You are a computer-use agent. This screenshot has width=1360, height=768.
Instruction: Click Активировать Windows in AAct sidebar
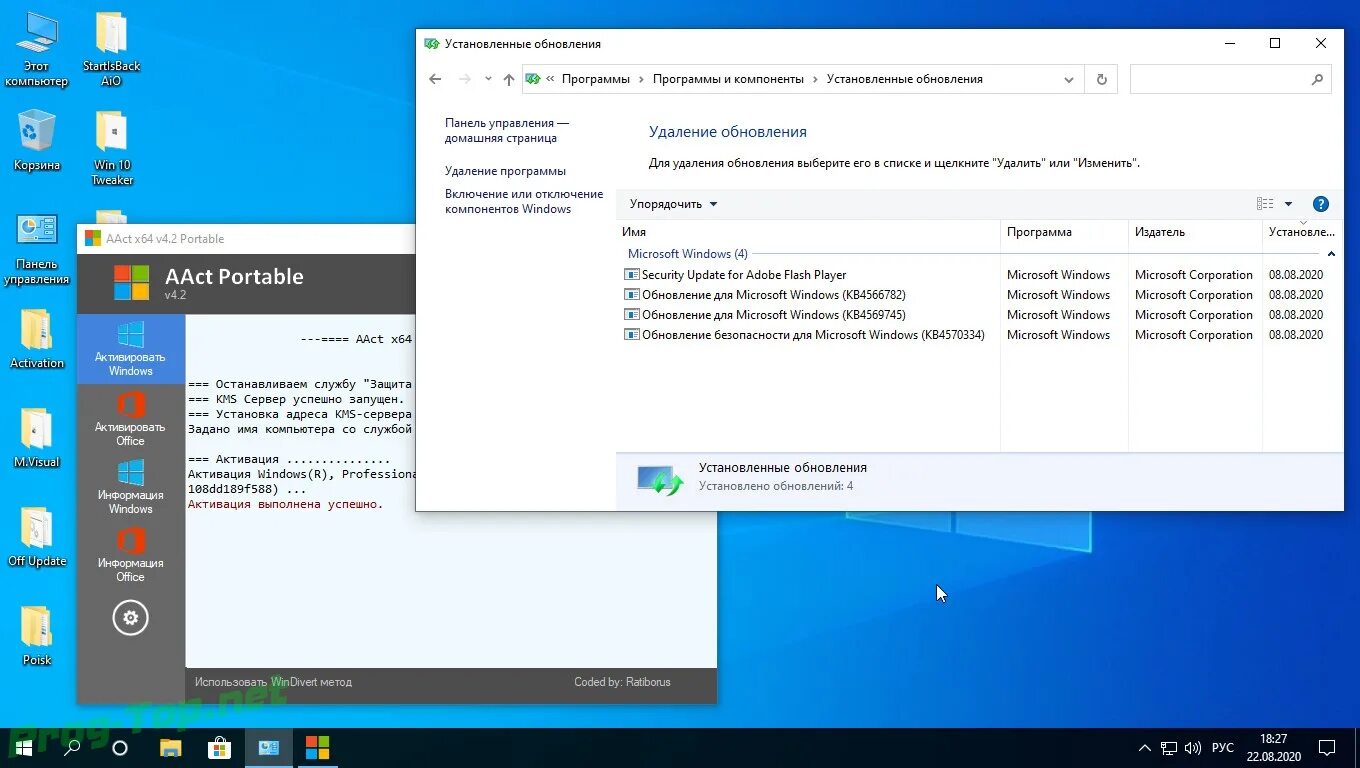click(x=130, y=349)
